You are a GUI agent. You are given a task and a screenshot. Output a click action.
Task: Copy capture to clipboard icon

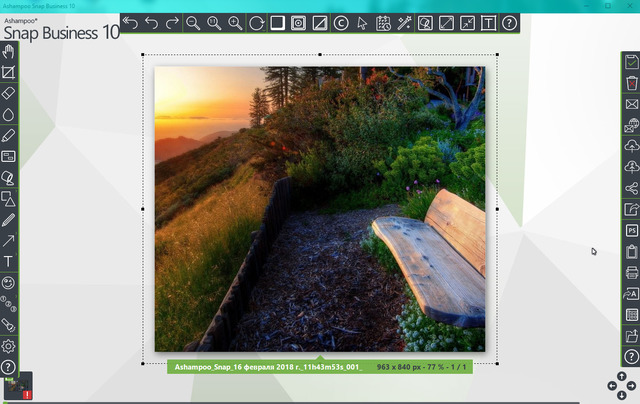(631, 251)
